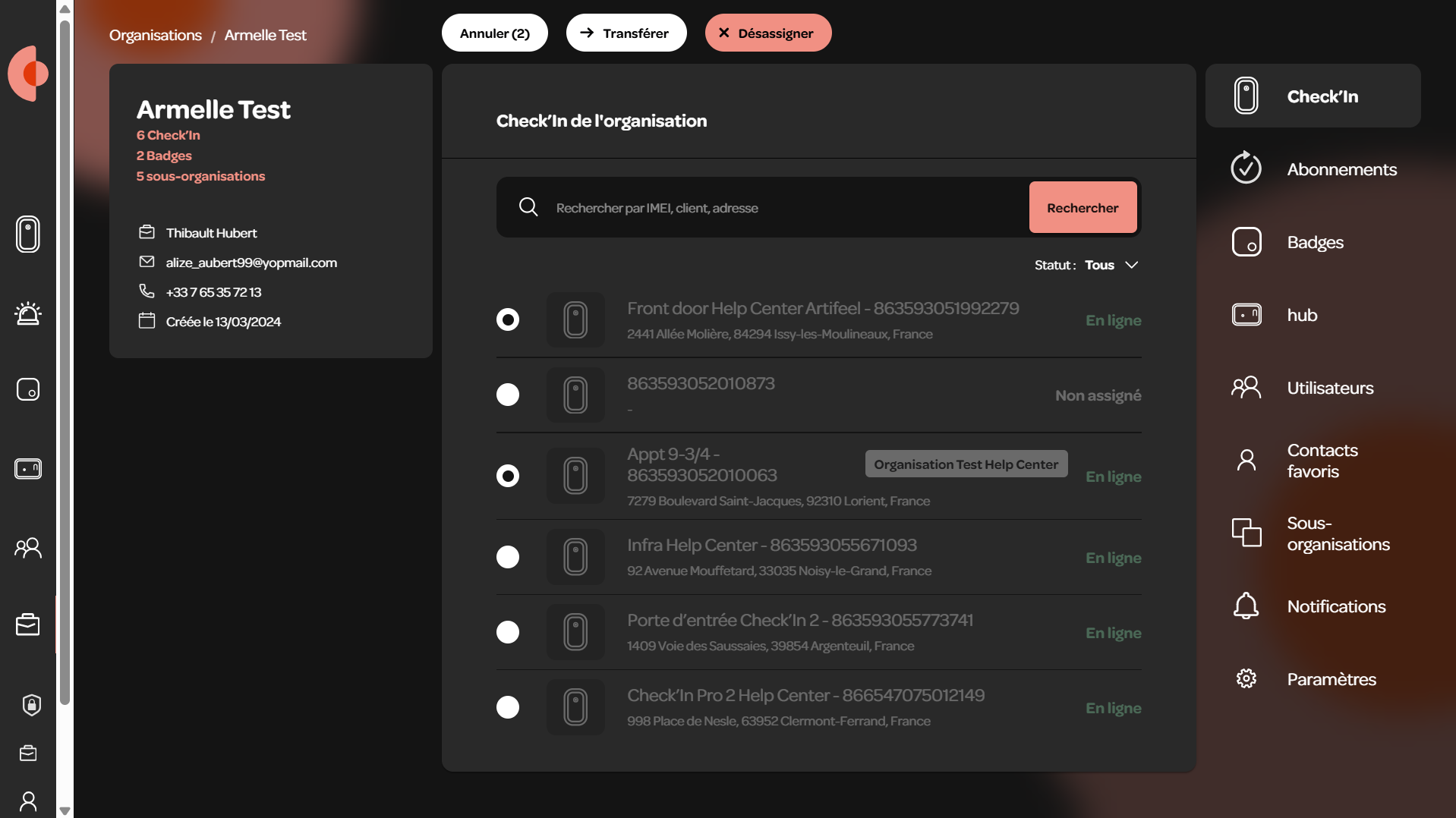This screenshot has height=818, width=1456.
Task: Open the hub icon in left sidebar
Action: (x=28, y=469)
